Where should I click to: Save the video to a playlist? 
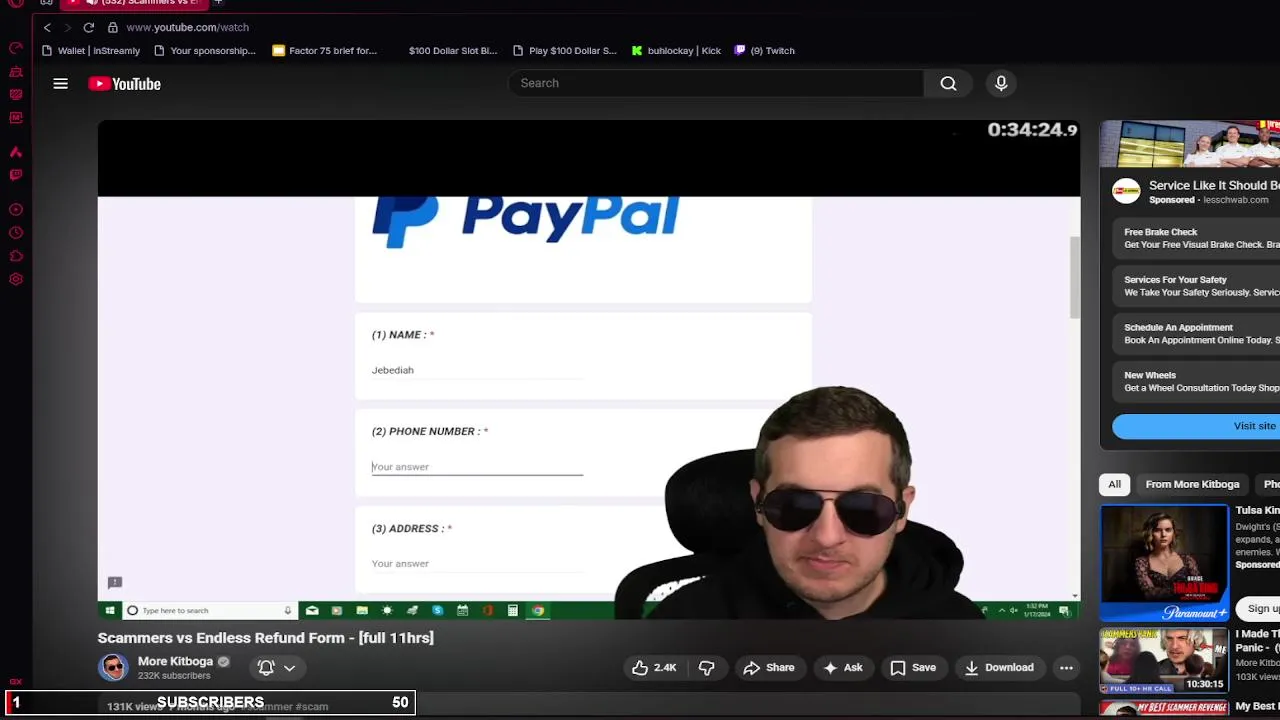click(913, 668)
